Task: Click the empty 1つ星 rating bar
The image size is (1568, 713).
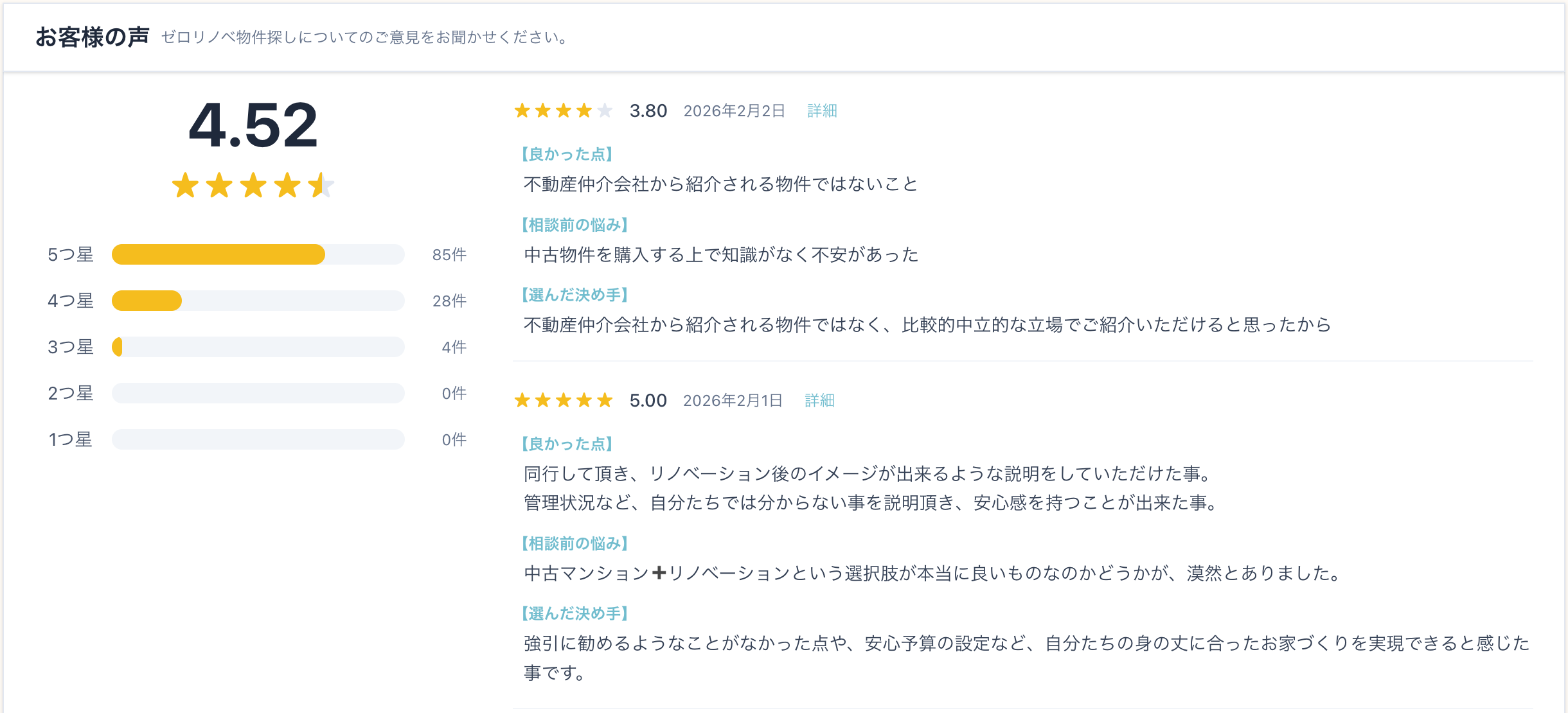Action: tap(258, 439)
